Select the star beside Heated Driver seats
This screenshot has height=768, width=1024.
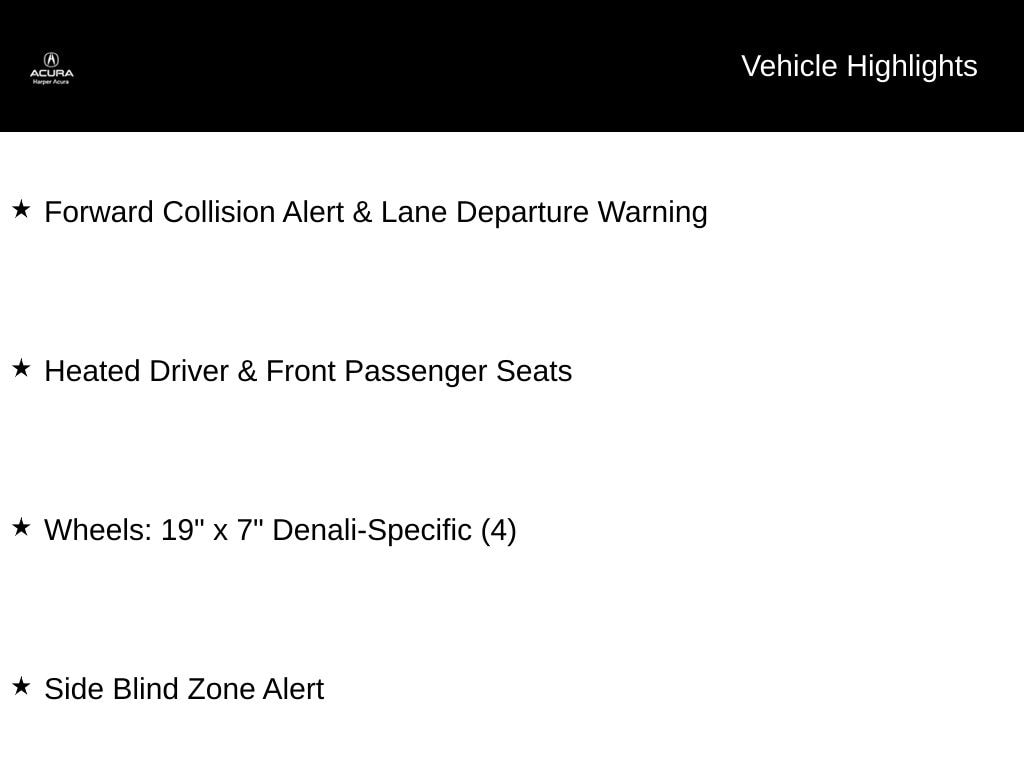pos(21,368)
